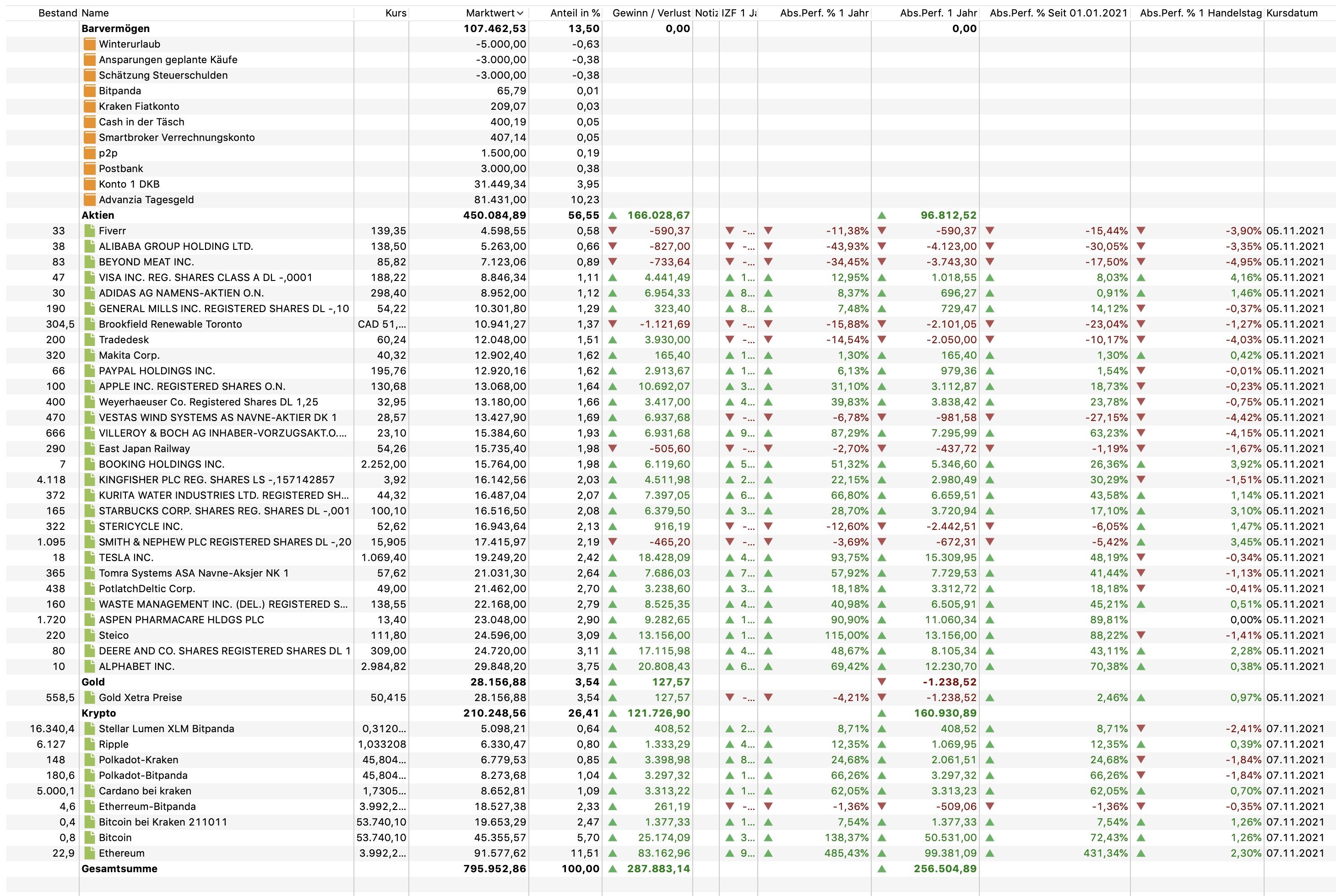Select the Krypto category row
1336x896 pixels.
(99, 713)
